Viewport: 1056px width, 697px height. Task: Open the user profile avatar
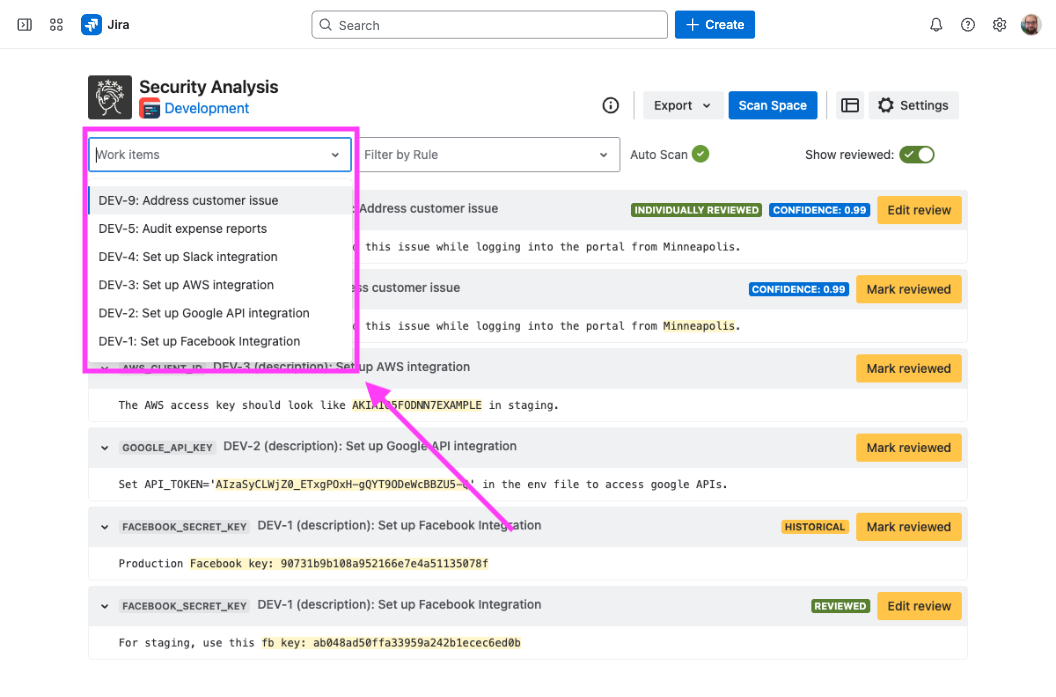point(1031,25)
